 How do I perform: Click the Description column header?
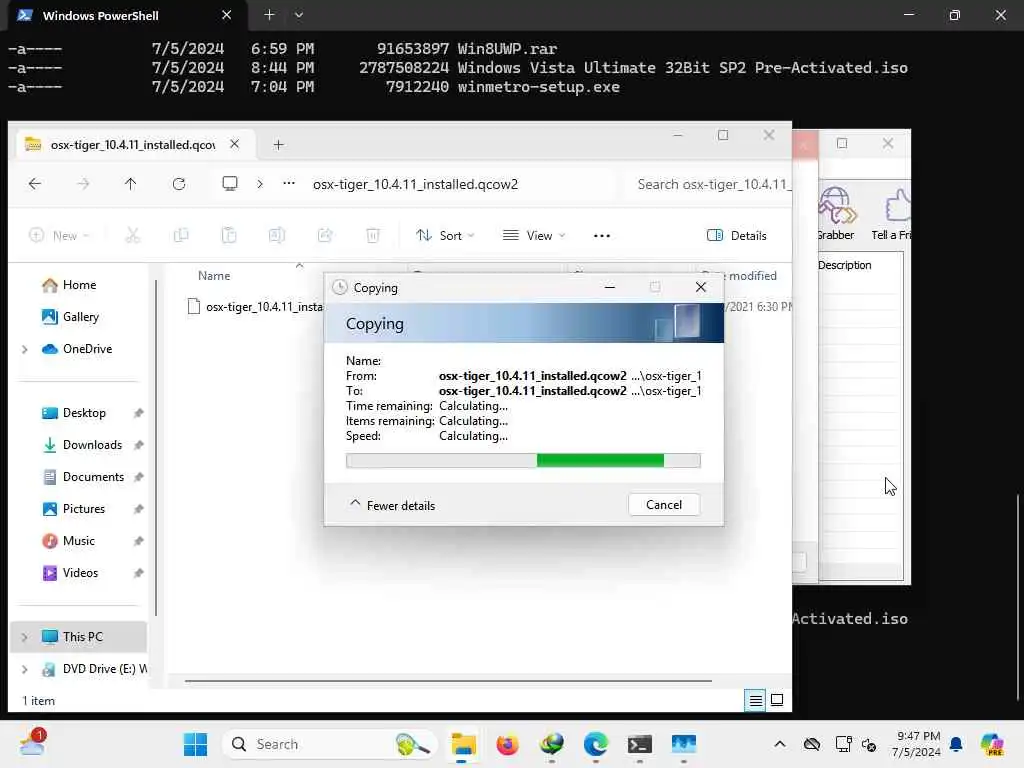pos(844,265)
